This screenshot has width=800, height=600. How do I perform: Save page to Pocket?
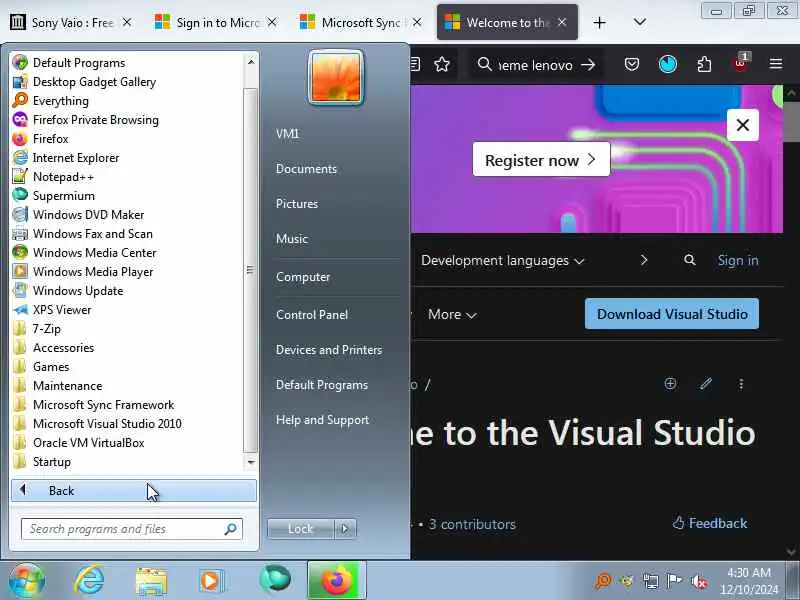pyautogui.click(x=632, y=64)
